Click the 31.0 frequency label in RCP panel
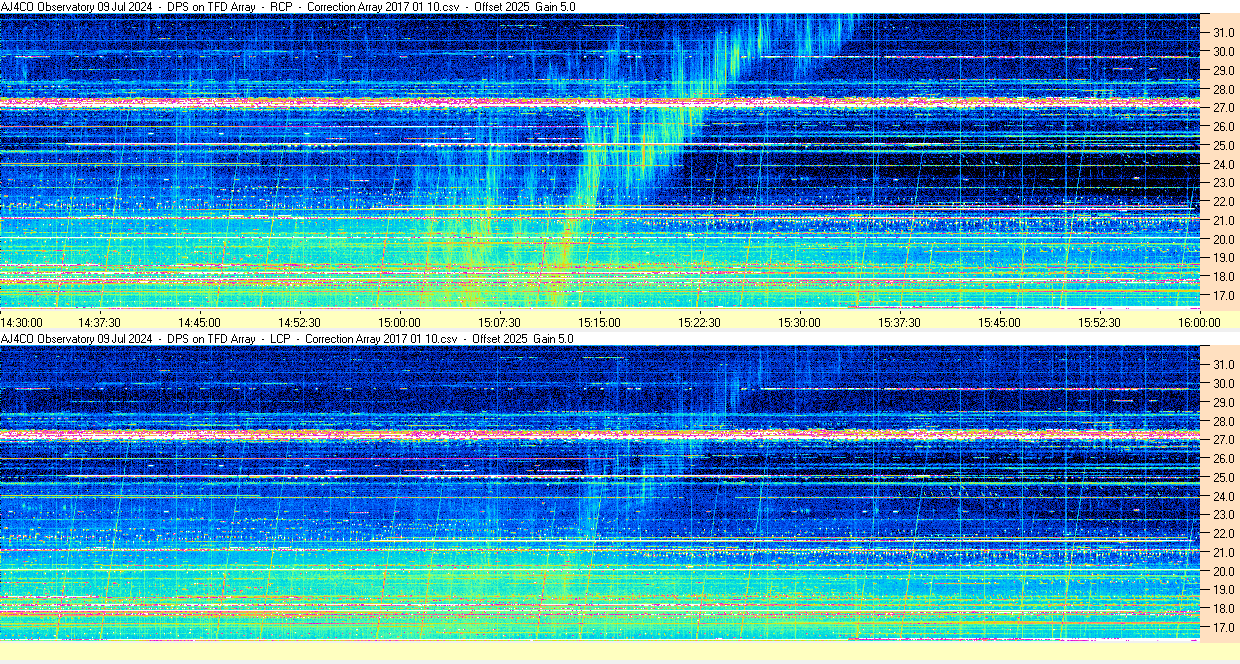Viewport: 1240px width, 664px height. coord(1224,32)
